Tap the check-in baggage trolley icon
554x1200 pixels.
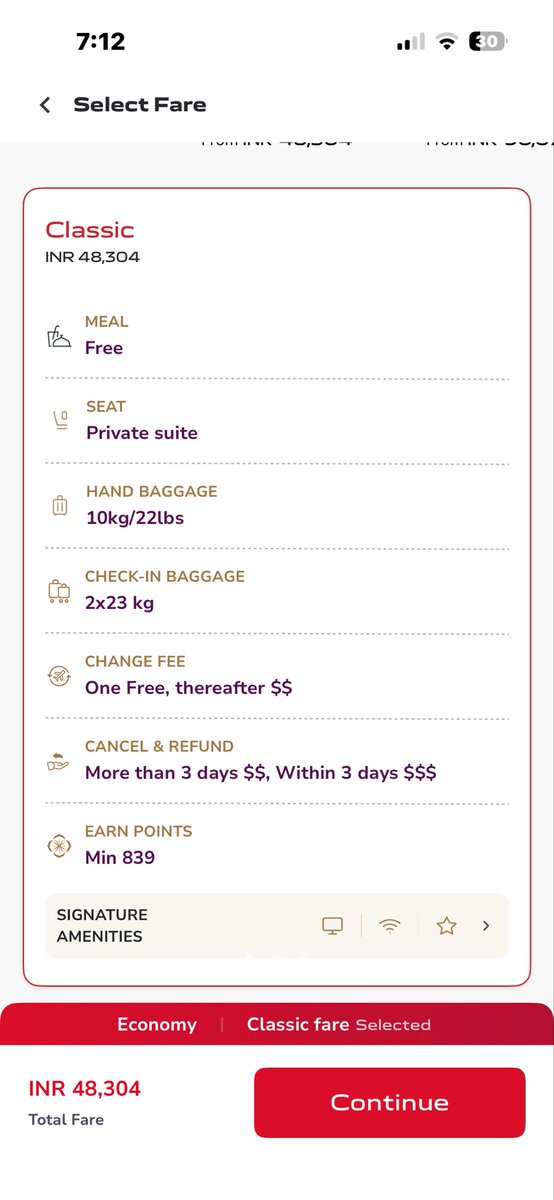59,592
